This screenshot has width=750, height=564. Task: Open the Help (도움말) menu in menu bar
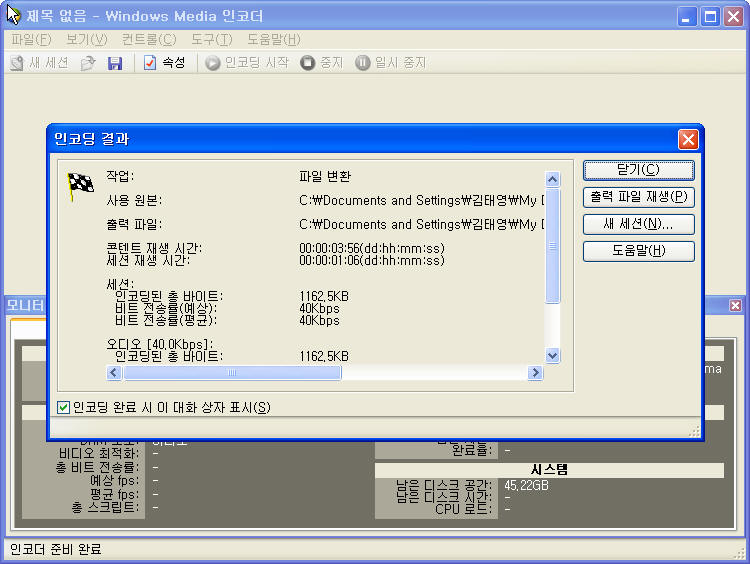click(274, 39)
